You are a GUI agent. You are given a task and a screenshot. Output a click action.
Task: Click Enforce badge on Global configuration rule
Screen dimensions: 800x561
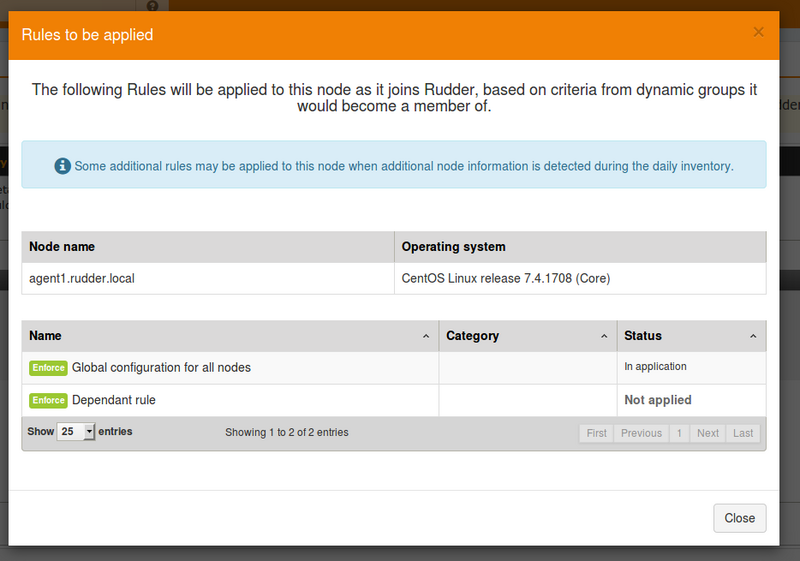[x=48, y=368]
